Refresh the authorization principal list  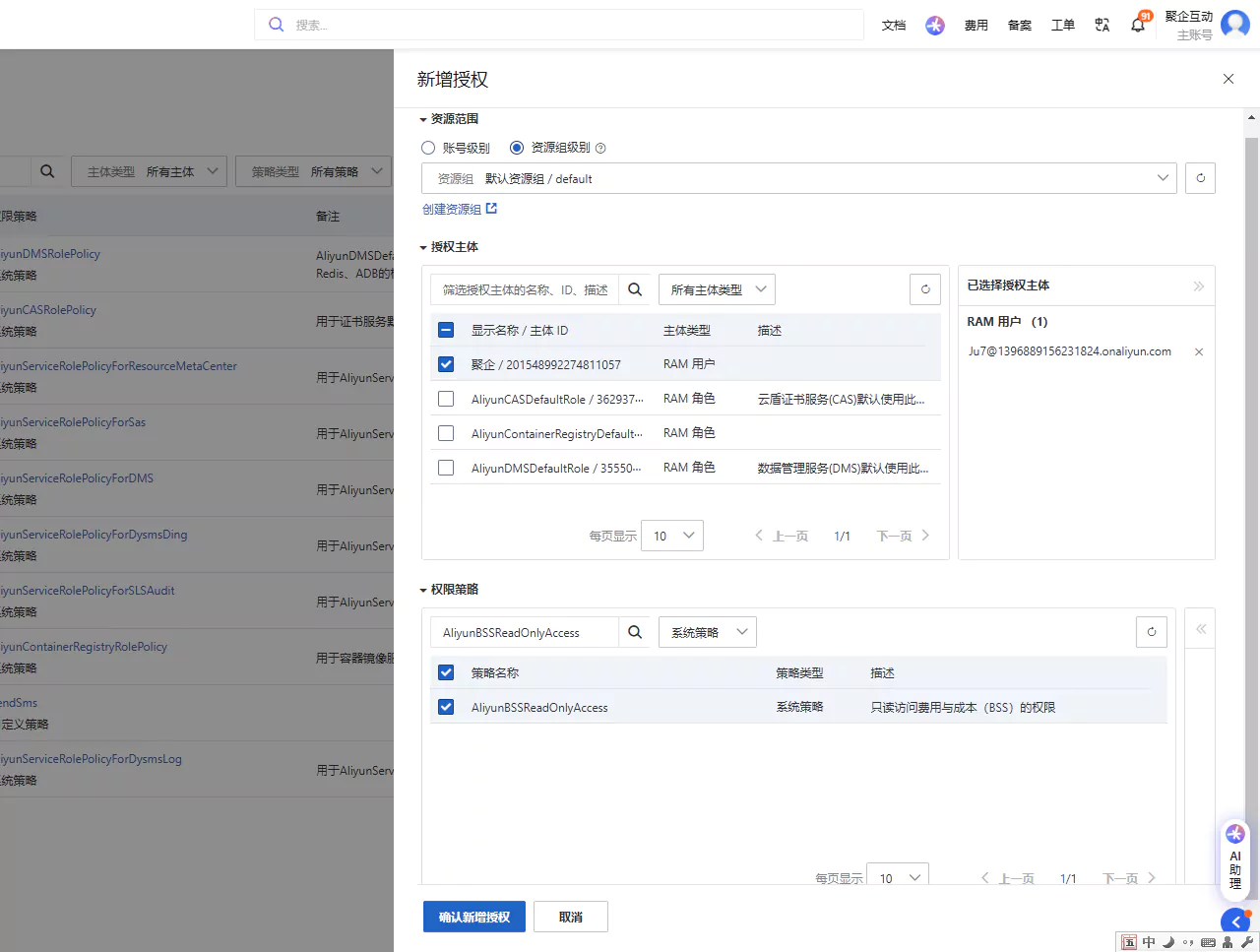coord(925,289)
